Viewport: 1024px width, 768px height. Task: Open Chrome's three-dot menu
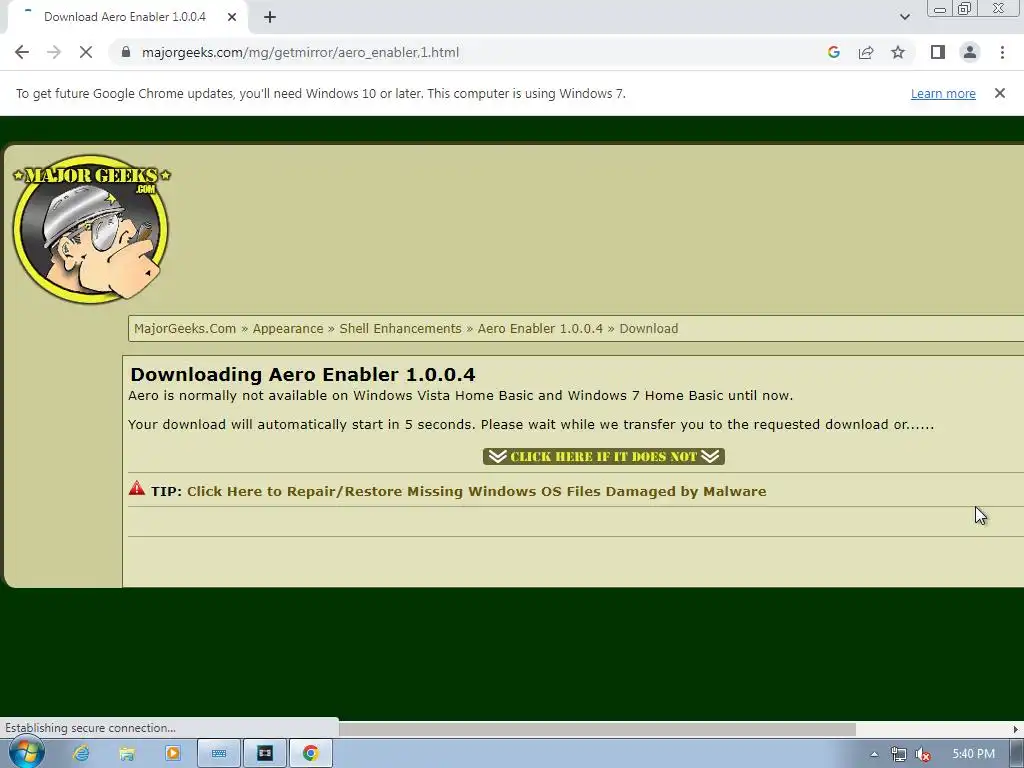point(1002,52)
